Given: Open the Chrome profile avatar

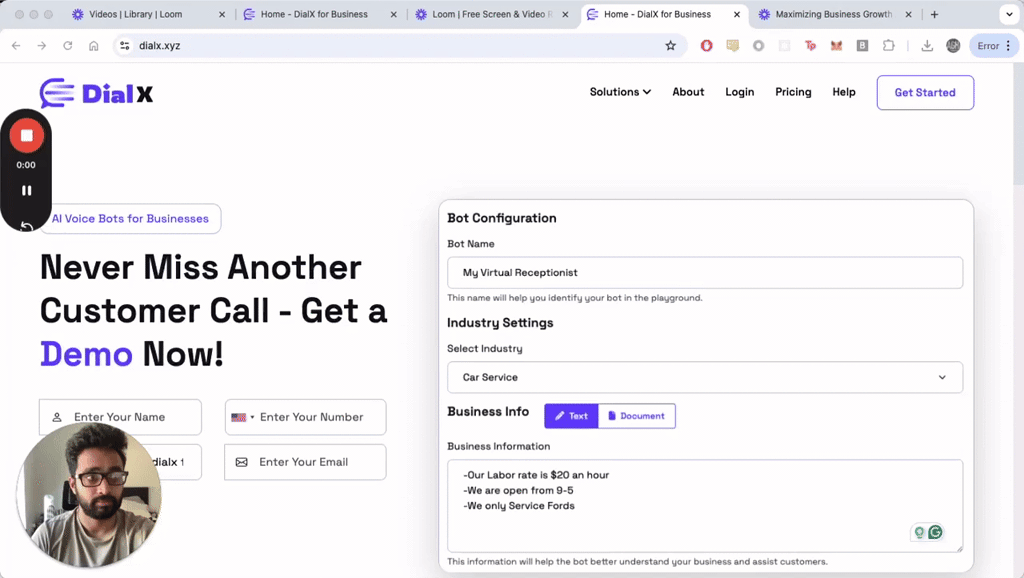Looking at the screenshot, I should point(953,46).
